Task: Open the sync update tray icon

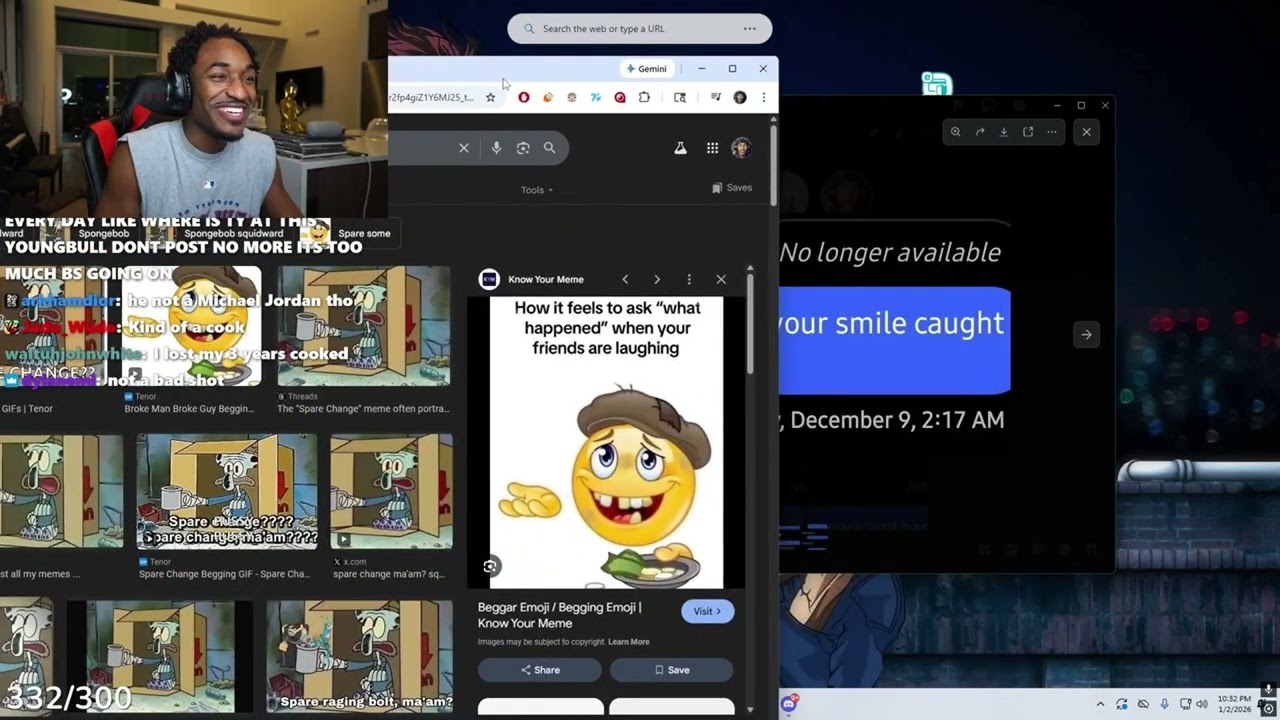Action: [x=1122, y=704]
